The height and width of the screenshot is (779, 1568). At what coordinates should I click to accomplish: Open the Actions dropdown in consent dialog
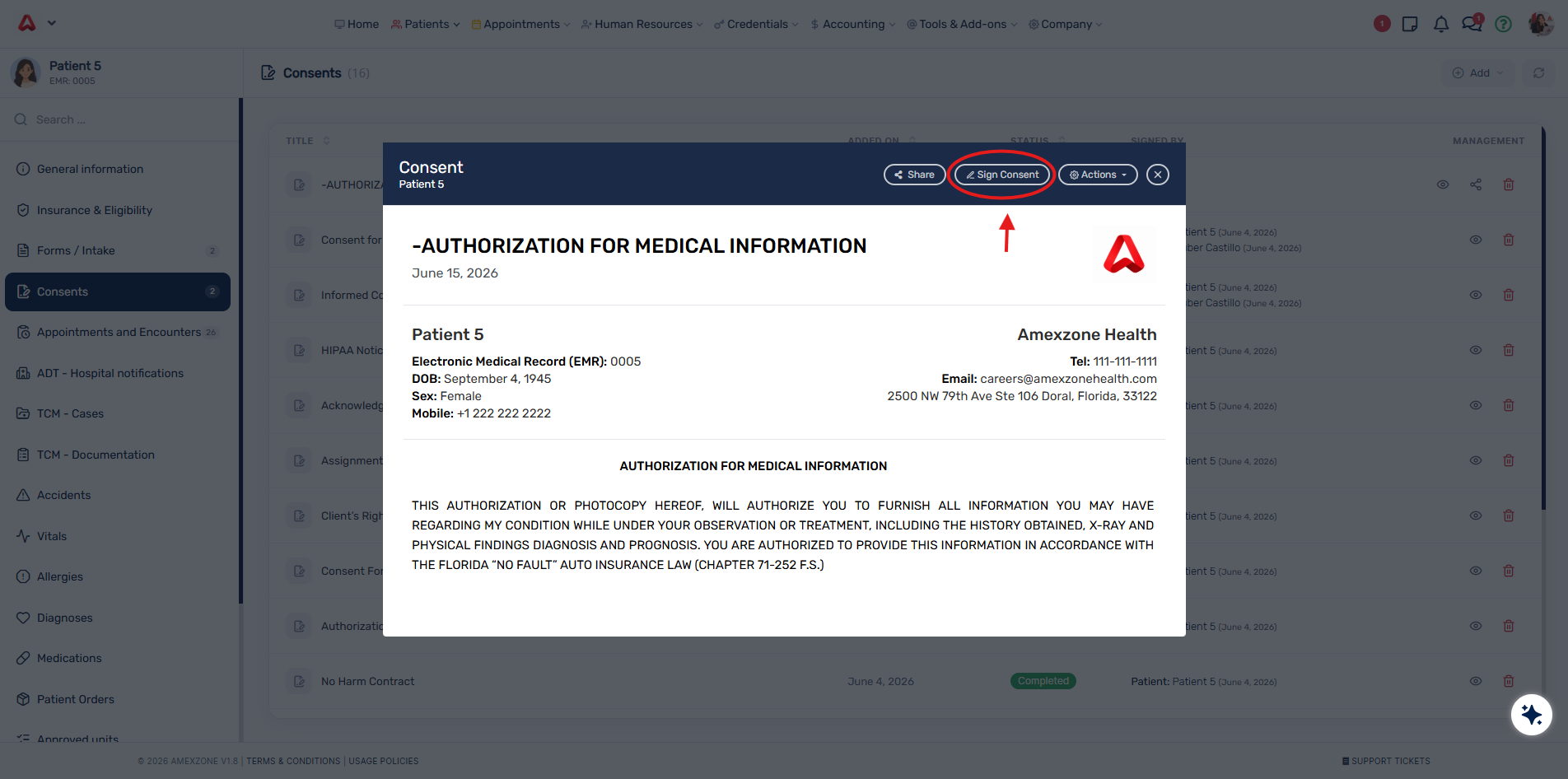[1098, 175]
